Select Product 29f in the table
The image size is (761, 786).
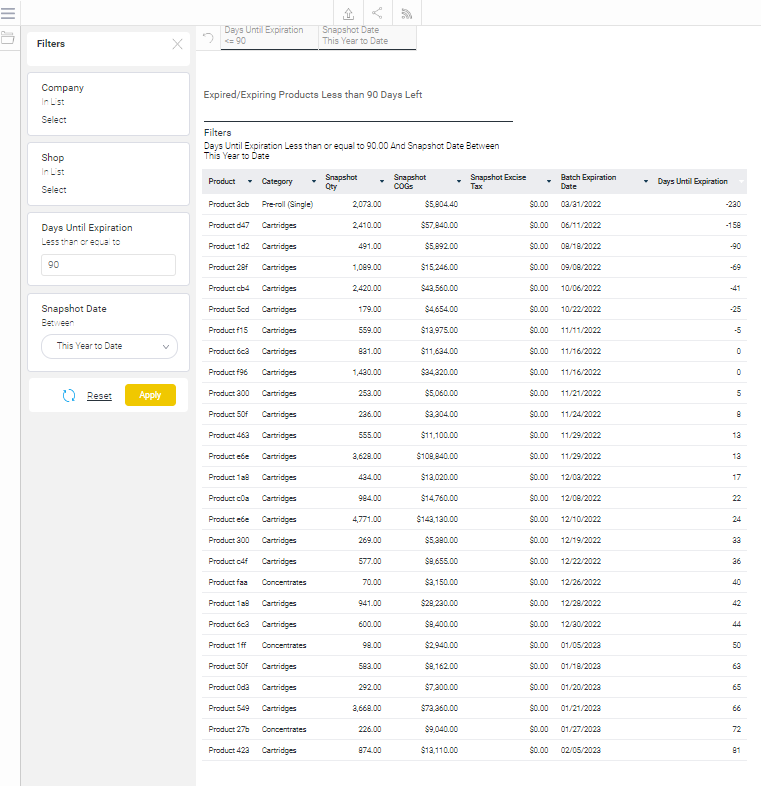[x=228, y=268]
